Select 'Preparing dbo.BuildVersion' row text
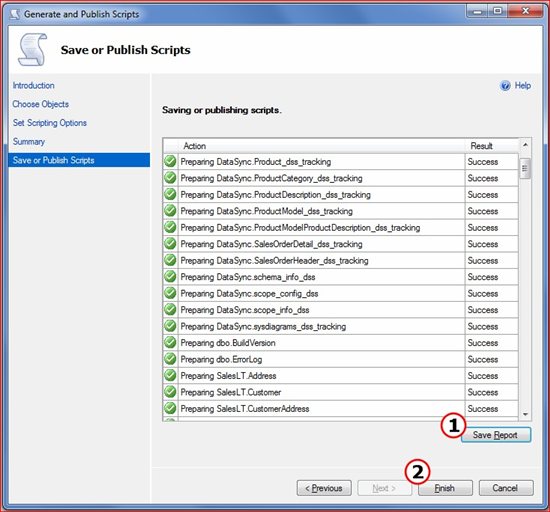Screen dimensions: 550x512 click(228, 343)
